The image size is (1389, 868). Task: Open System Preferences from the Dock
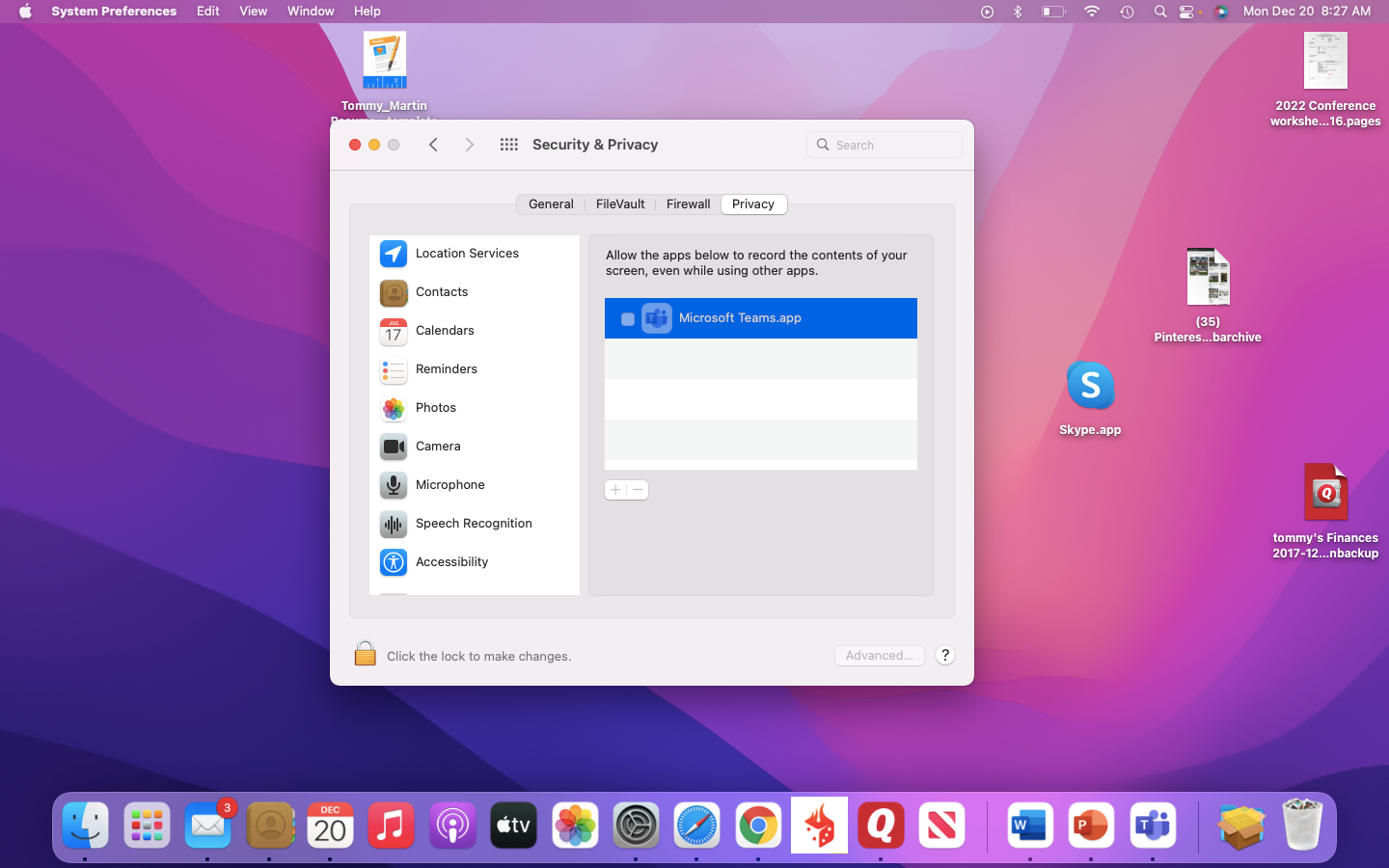(636, 827)
